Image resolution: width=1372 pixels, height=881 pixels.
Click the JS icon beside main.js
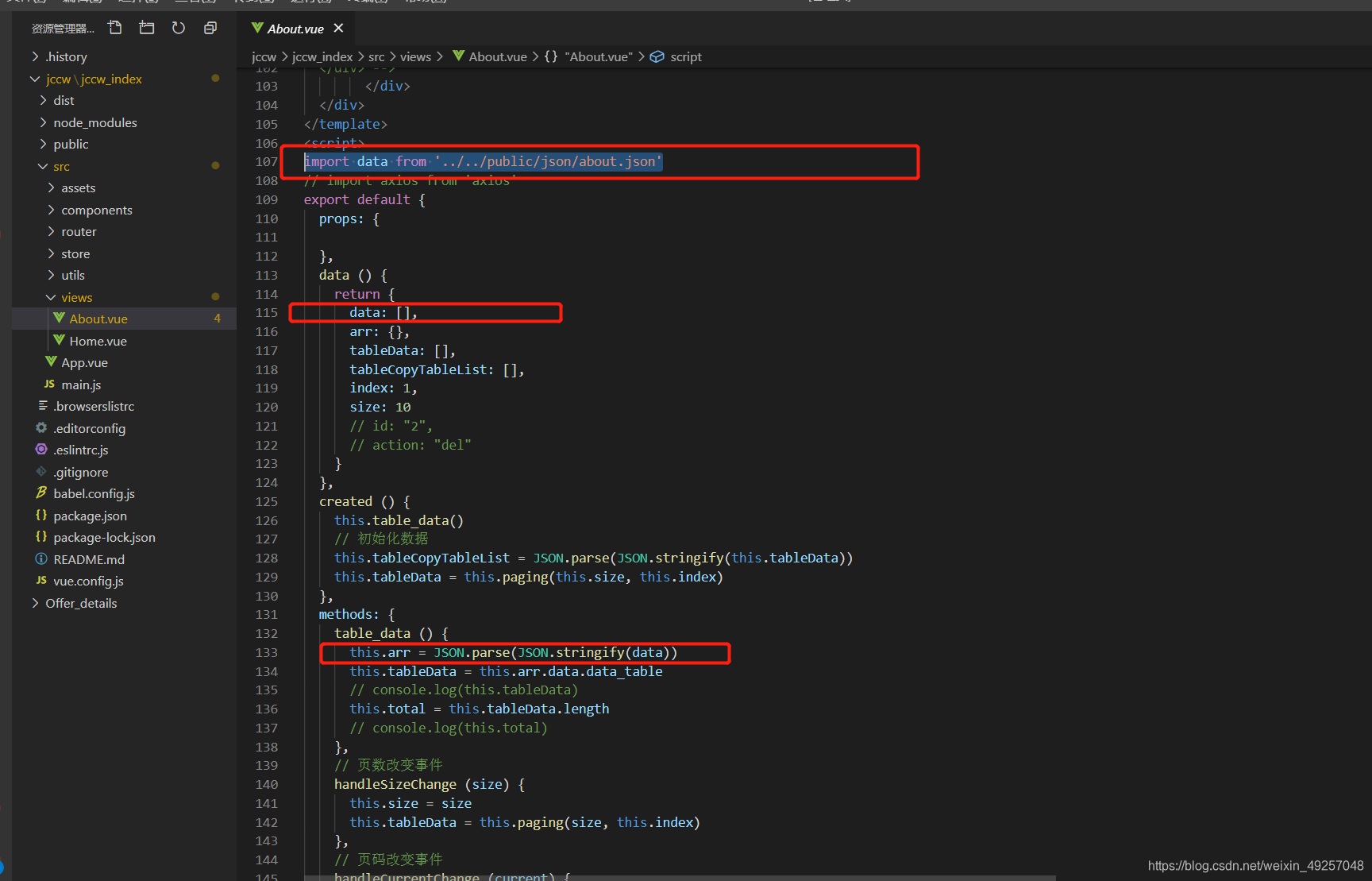point(50,384)
